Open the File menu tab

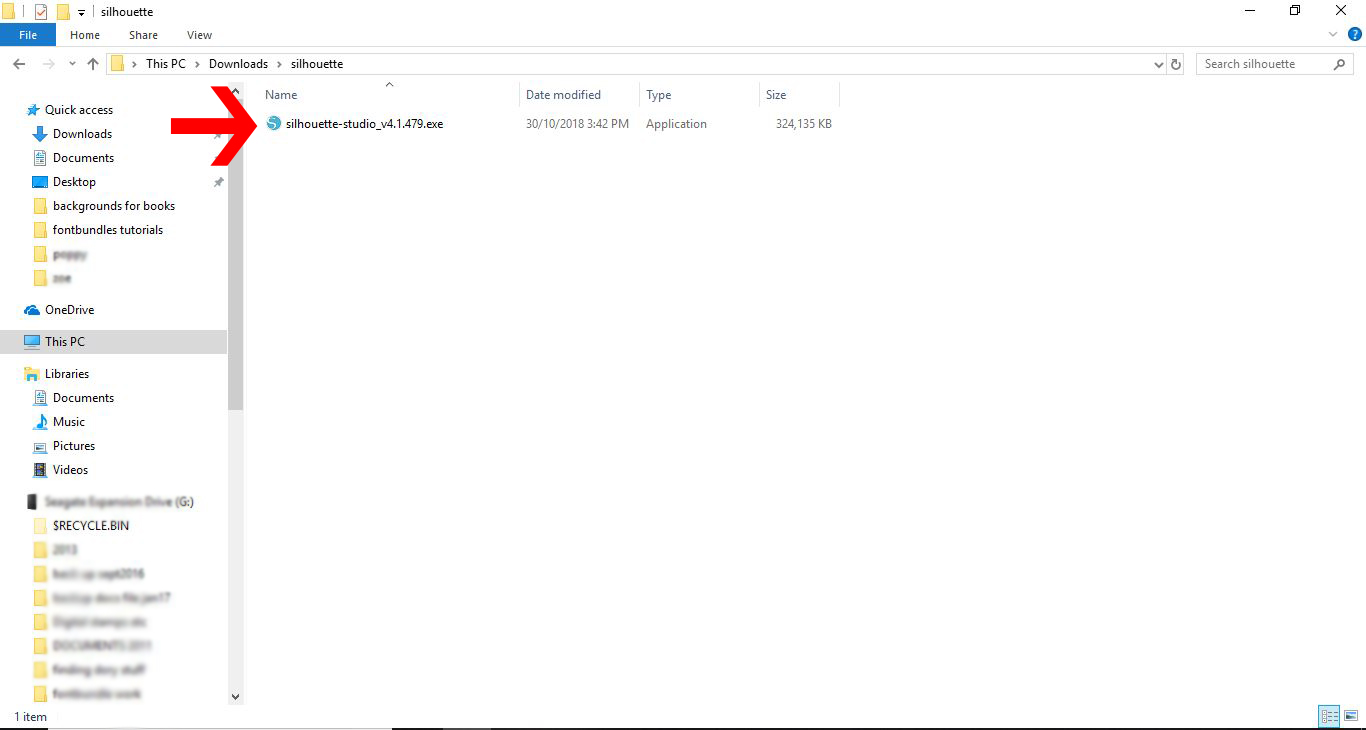click(x=28, y=35)
